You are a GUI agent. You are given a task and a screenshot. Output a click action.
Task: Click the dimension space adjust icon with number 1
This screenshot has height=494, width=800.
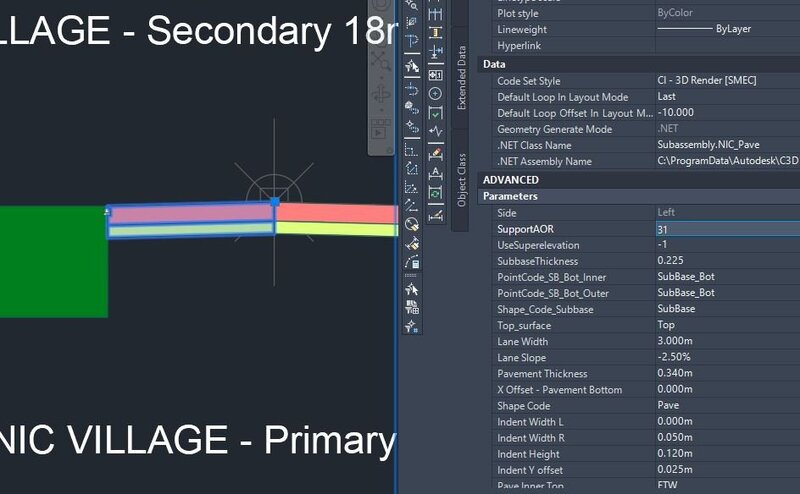tap(435, 76)
